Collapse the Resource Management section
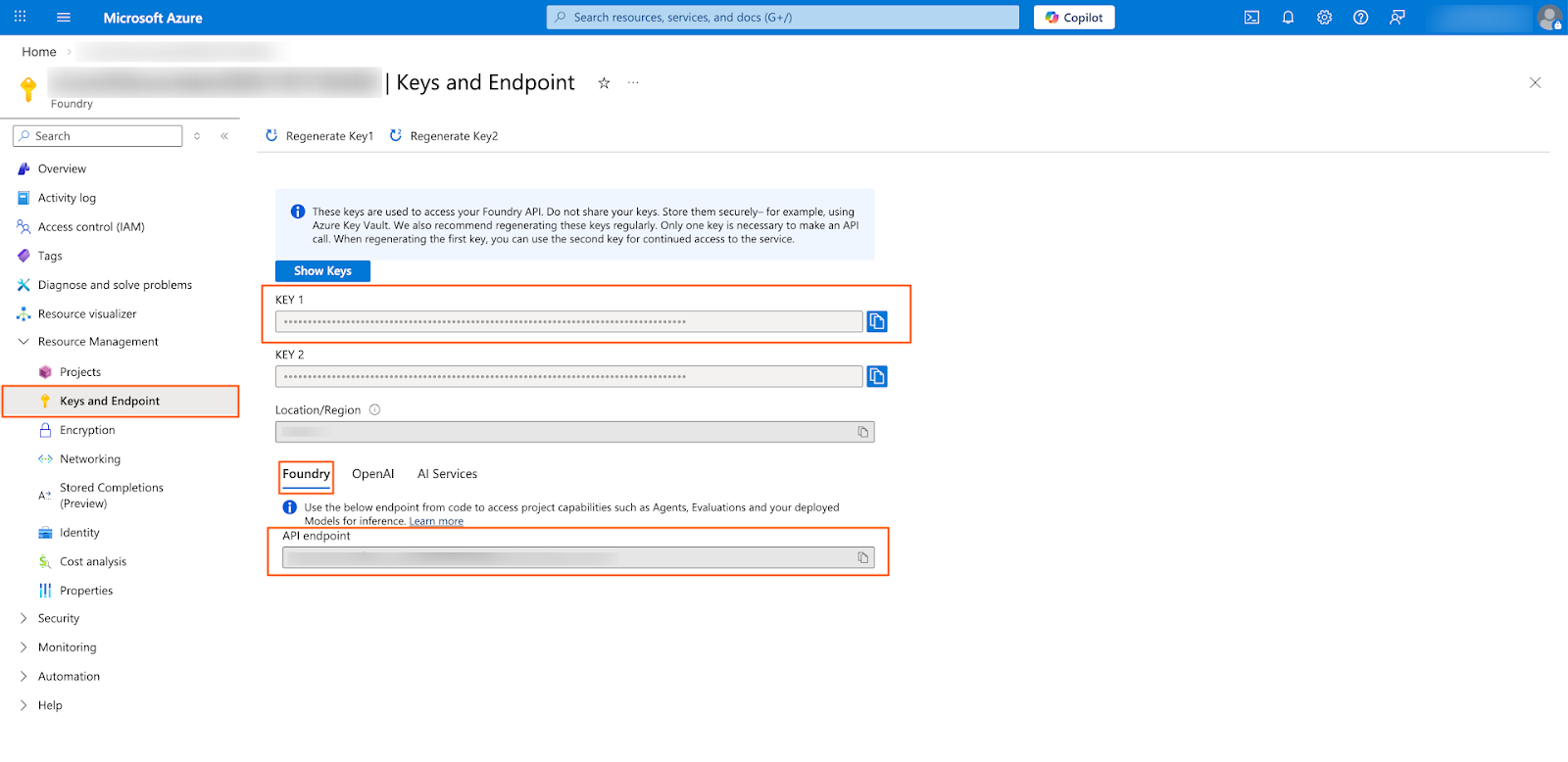The image size is (1568, 762). pyautogui.click(x=24, y=342)
